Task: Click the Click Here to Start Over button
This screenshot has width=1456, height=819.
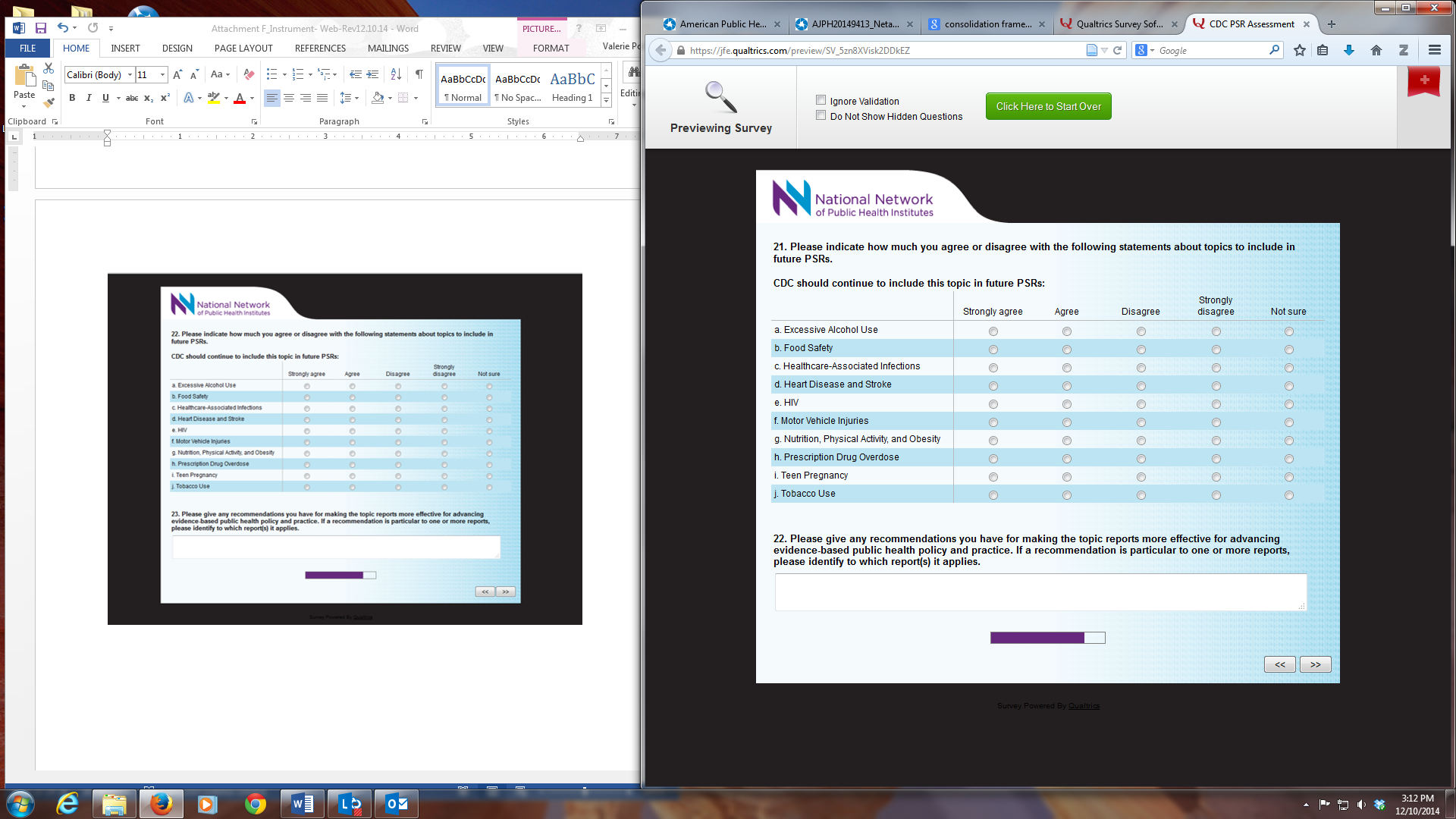Action: coord(1048,106)
